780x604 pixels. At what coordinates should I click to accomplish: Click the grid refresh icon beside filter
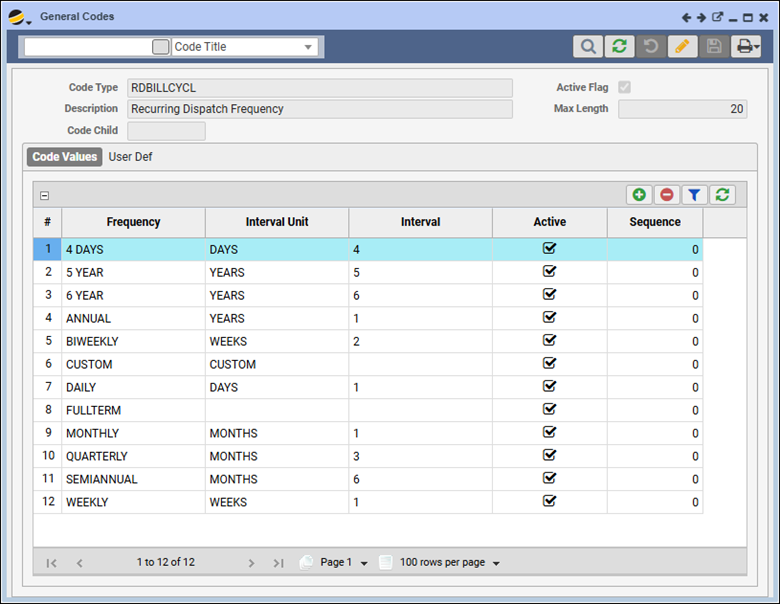tap(722, 195)
